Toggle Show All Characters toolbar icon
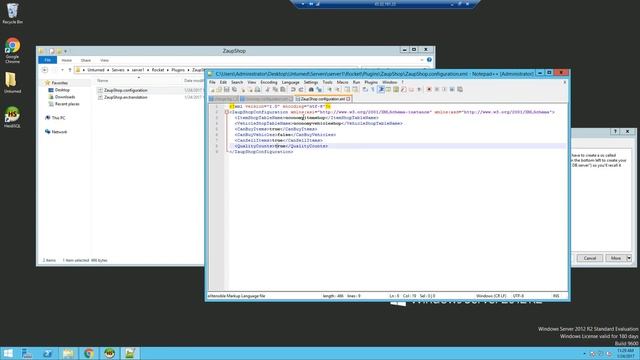Image resolution: width=640 pixels, height=360 pixels. tap(372, 89)
